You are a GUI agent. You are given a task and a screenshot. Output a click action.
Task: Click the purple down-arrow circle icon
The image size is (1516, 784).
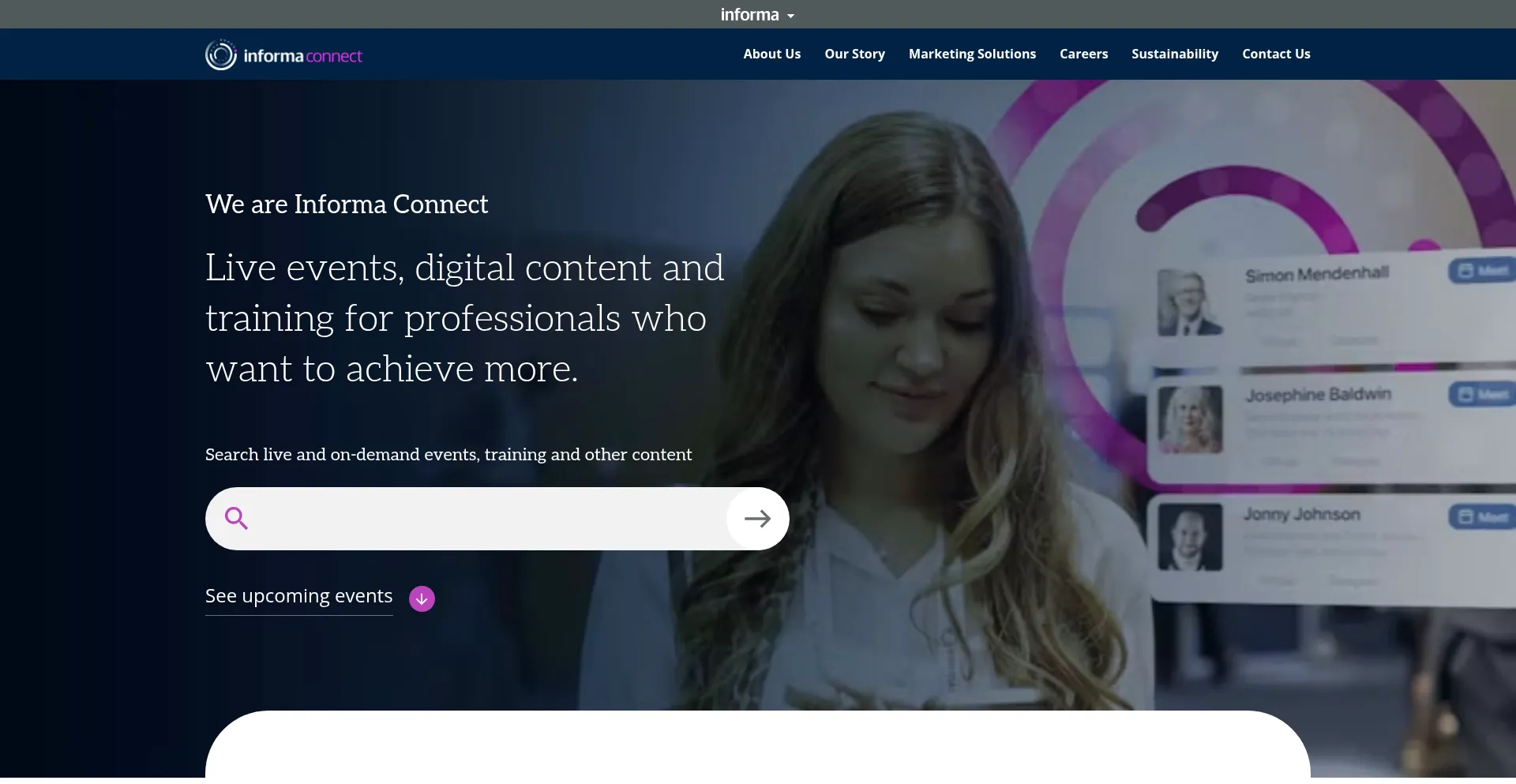click(422, 598)
